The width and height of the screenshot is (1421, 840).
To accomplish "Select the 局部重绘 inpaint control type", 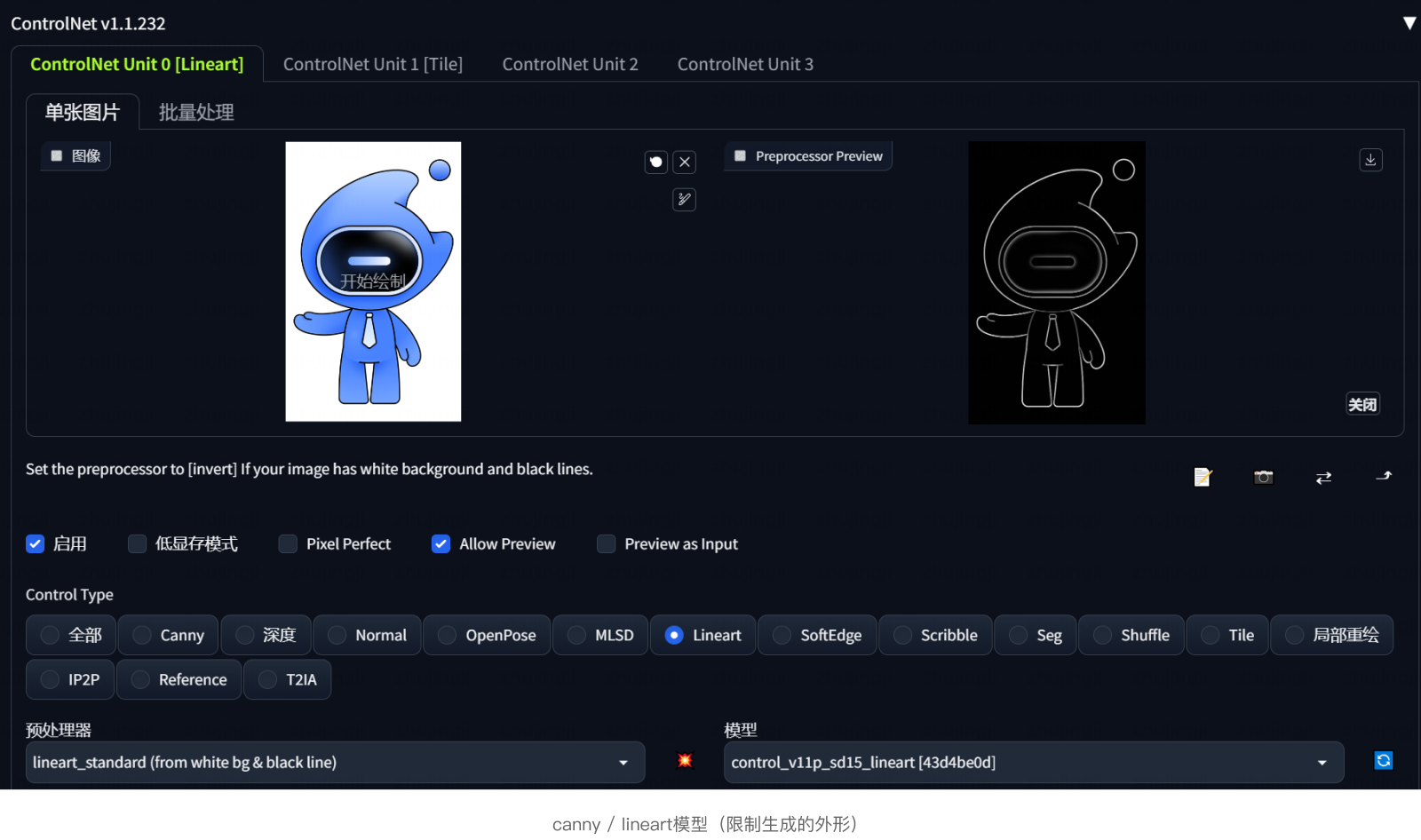I will pyautogui.click(x=1331, y=635).
